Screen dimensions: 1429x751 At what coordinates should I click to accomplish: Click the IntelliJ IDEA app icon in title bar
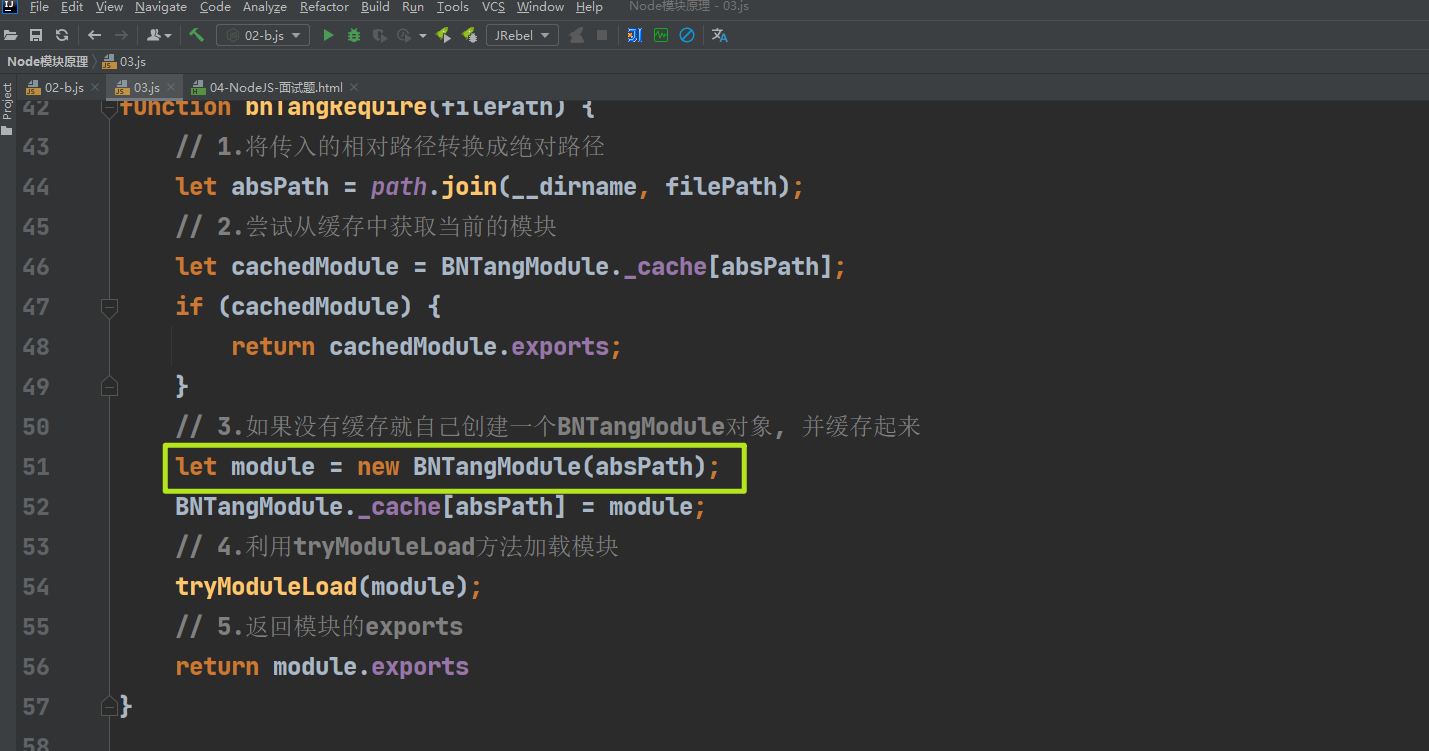9,7
